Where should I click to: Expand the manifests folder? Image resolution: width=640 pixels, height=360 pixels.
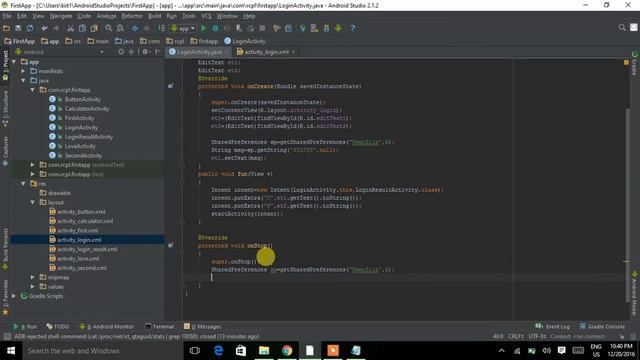click(x=23, y=71)
